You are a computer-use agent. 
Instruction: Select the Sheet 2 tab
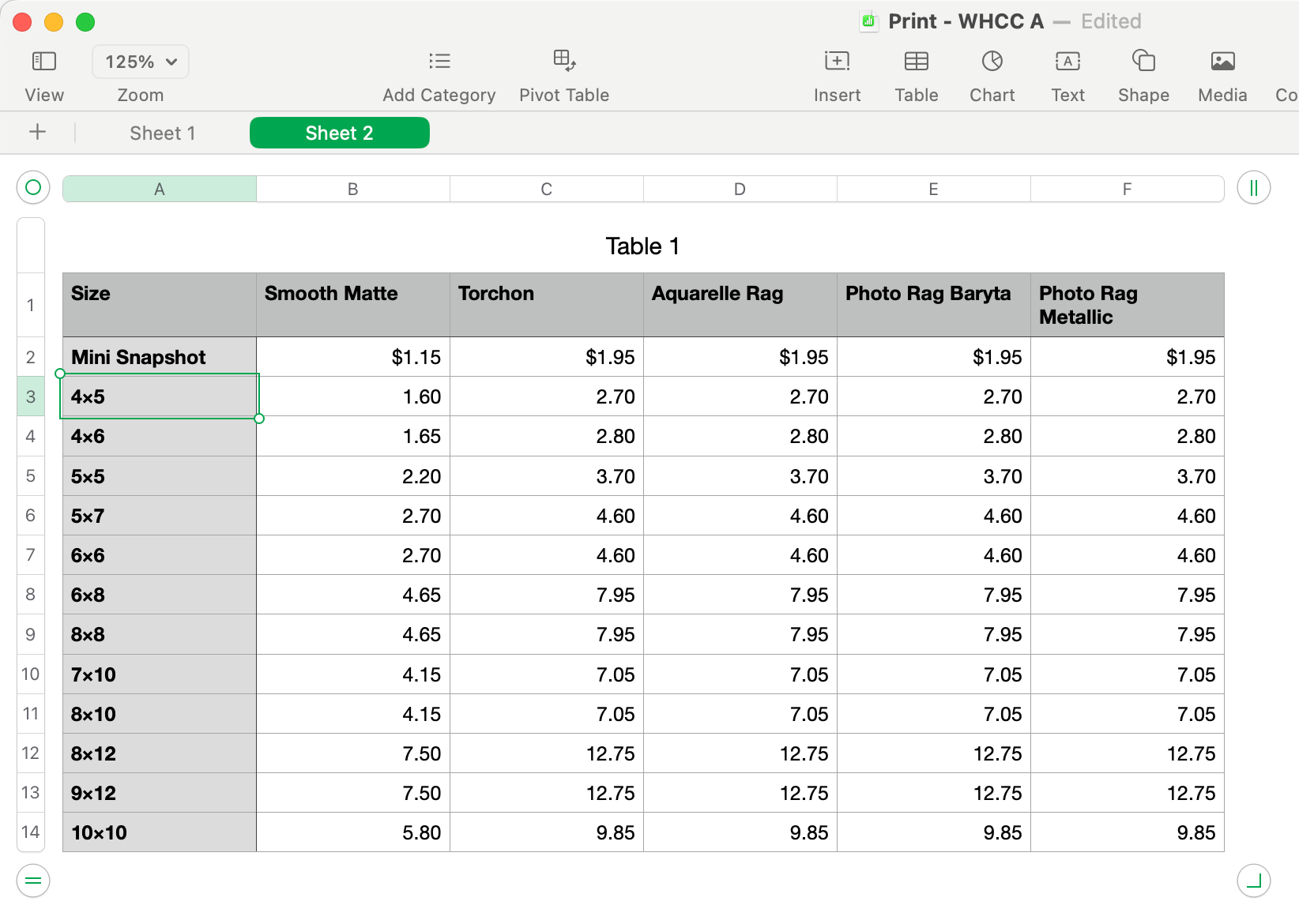click(339, 133)
